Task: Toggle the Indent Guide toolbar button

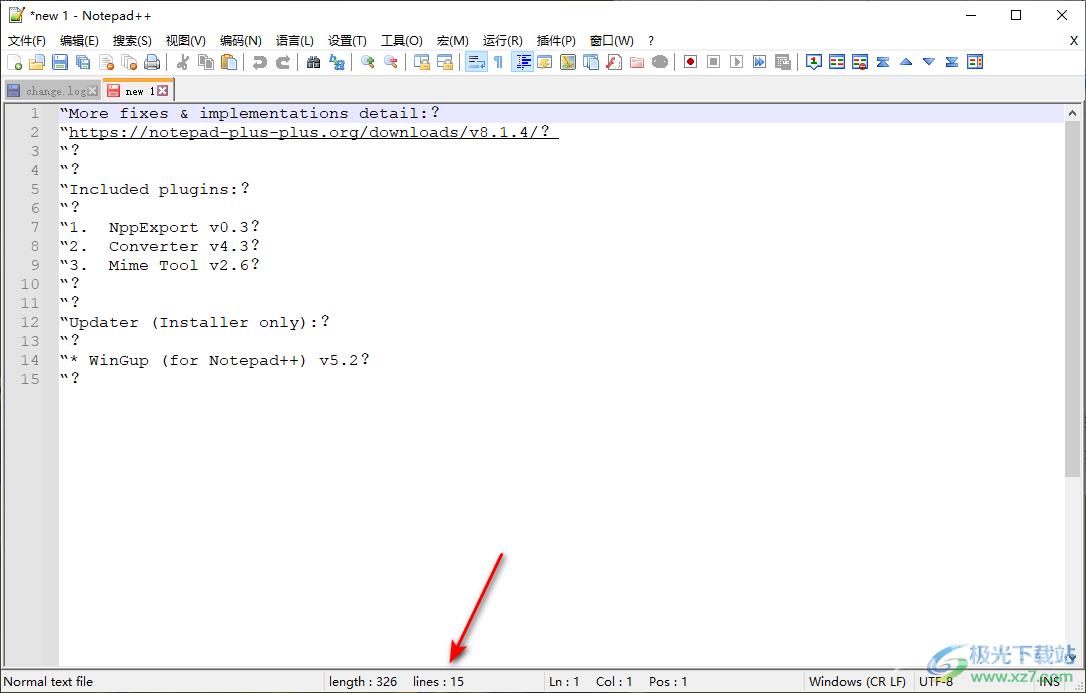Action: pyautogui.click(x=522, y=62)
